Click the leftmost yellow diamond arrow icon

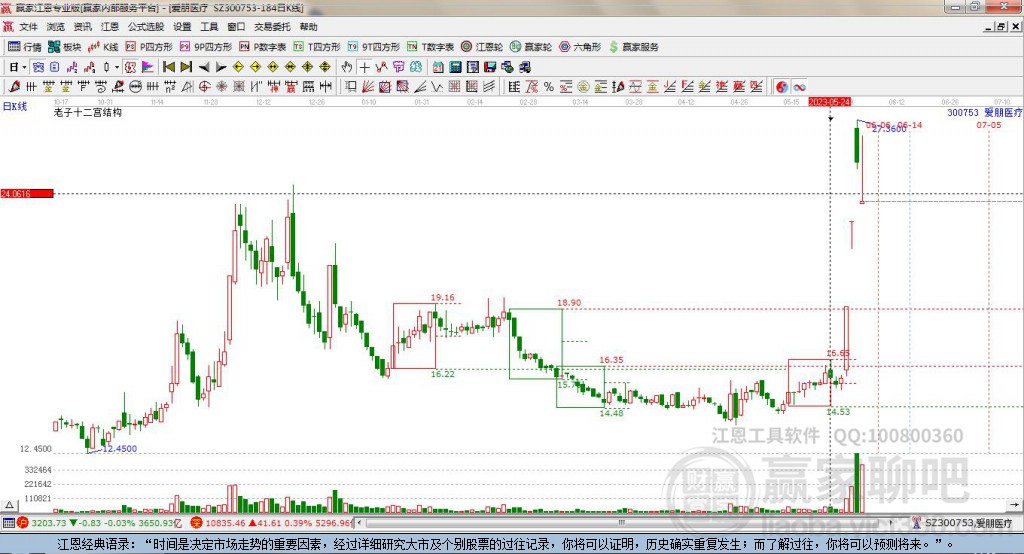point(238,67)
